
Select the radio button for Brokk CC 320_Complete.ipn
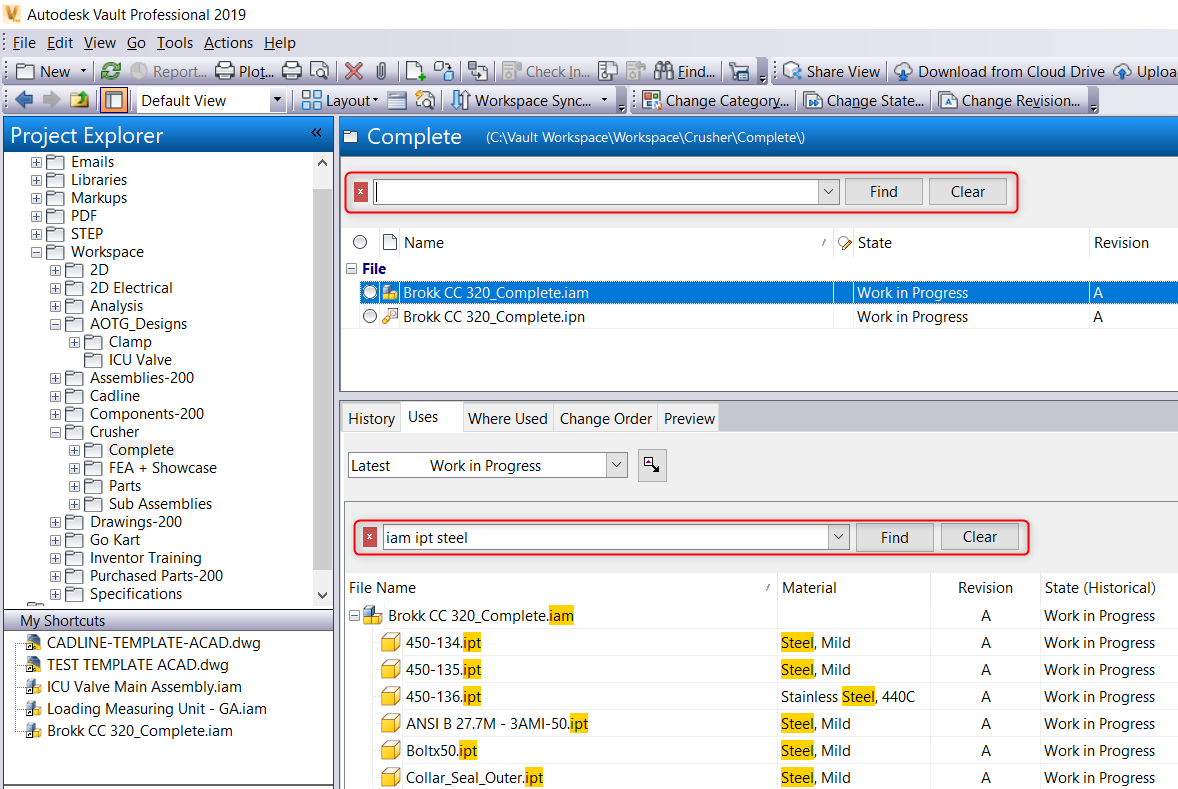370,316
